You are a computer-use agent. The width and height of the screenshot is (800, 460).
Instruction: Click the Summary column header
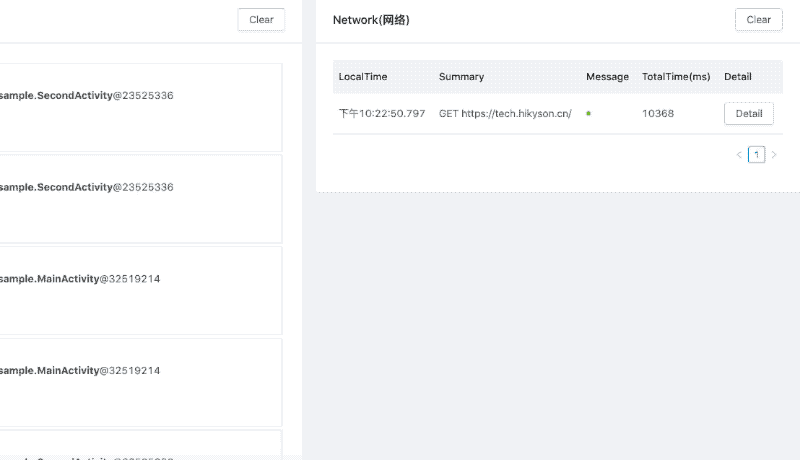coord(461,76)
